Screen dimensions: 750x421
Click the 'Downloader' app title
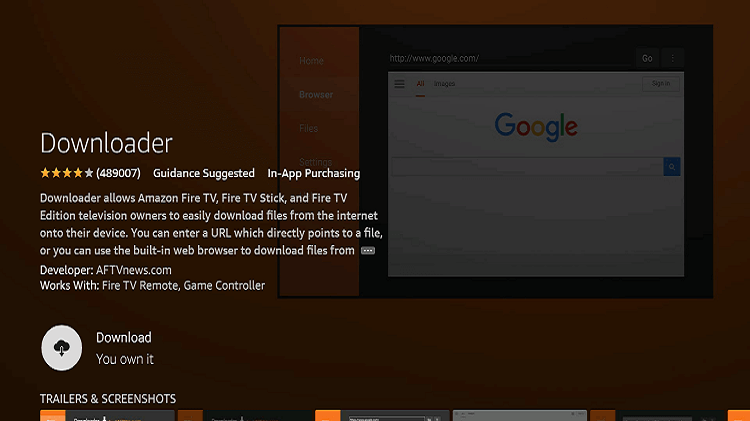click(106, 143)
